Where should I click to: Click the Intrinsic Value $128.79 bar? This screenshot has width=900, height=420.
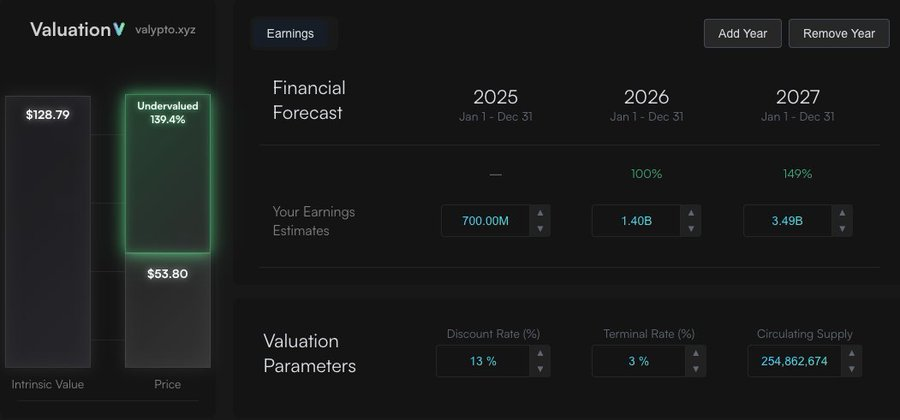pos(48,230)
